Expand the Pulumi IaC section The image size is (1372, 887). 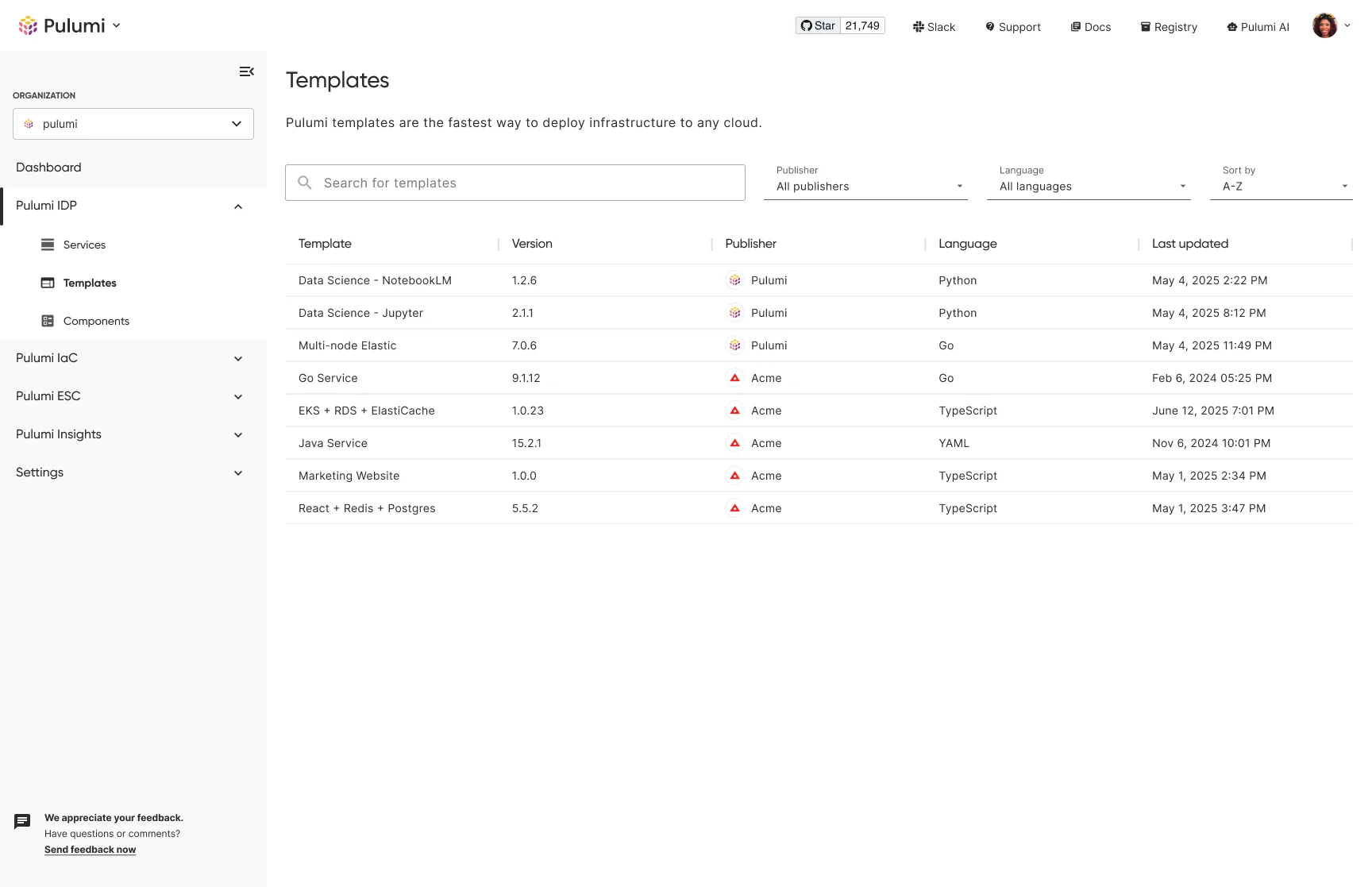[x=238, y=359]
